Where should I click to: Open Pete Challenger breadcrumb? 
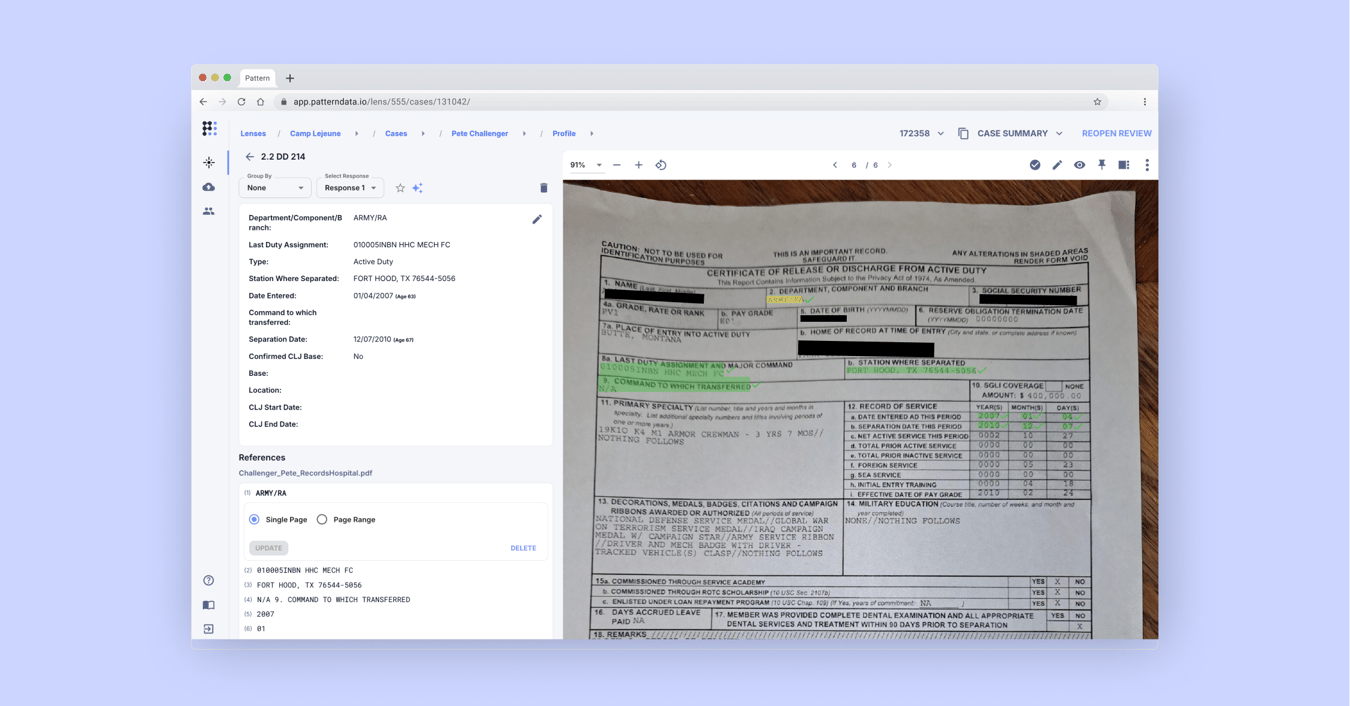[480, 133]
